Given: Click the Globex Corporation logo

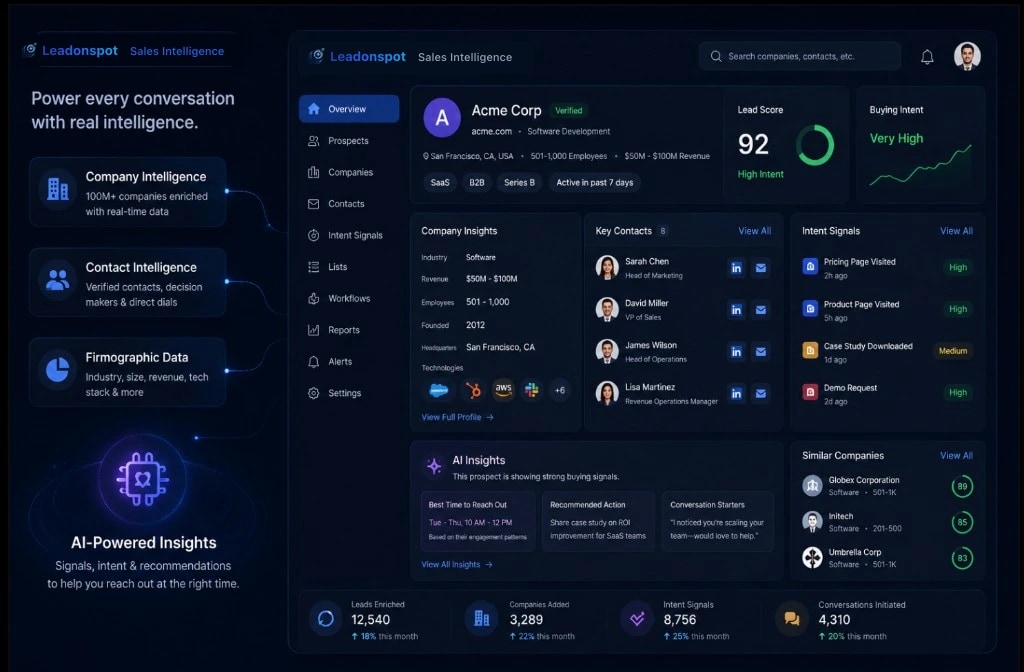Looking at the screenshot, I should click(x=812, y=485).
